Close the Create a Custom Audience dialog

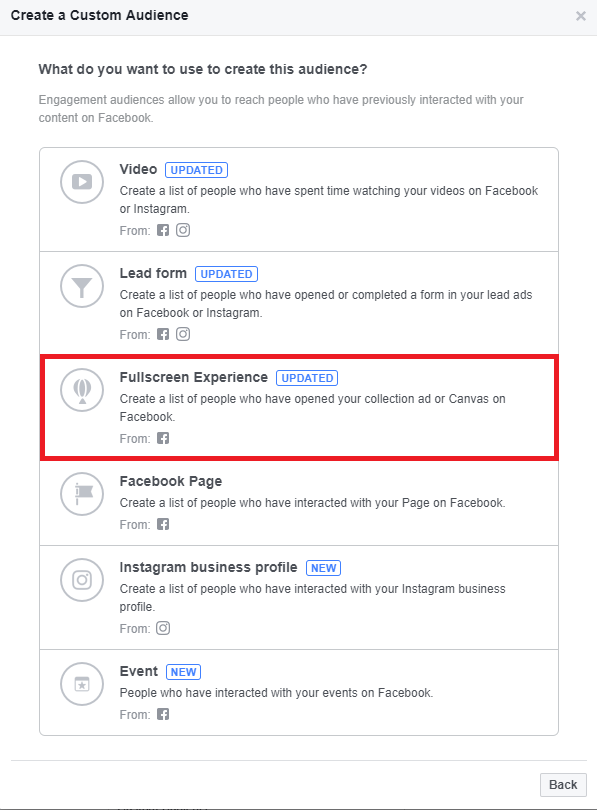pyautogui.click(x=581, y=16)
